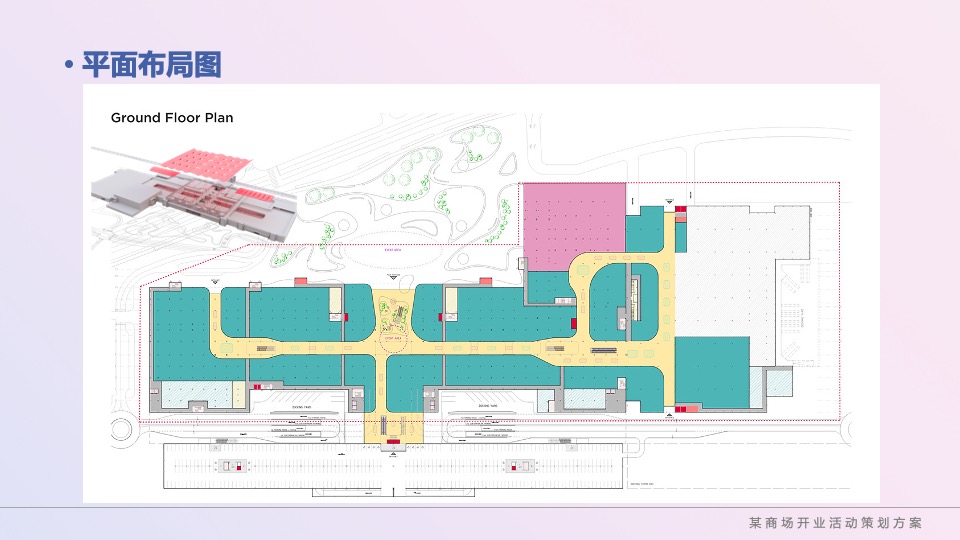
Task: Click the right roundabout on the road
Action: coord(849,430)
